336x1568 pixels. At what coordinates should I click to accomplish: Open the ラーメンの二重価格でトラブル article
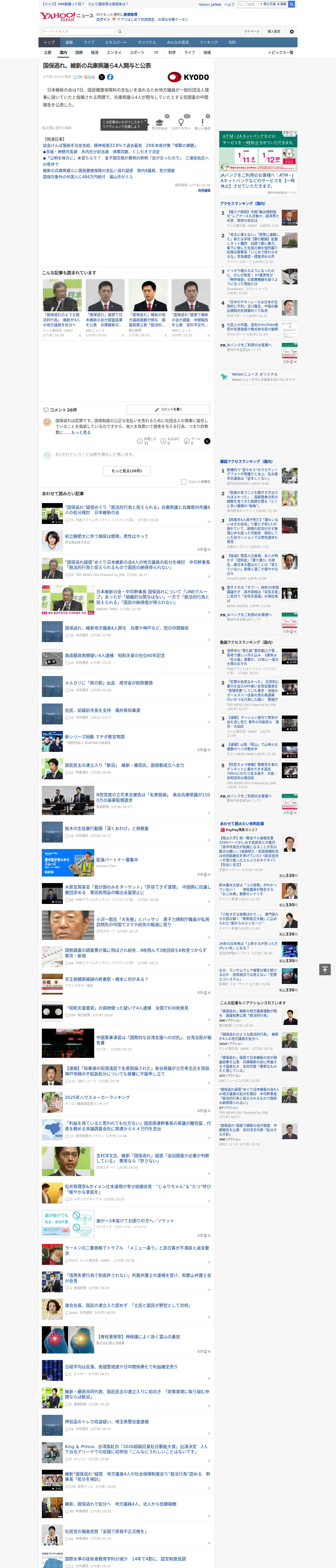(x=137, y=1250)
